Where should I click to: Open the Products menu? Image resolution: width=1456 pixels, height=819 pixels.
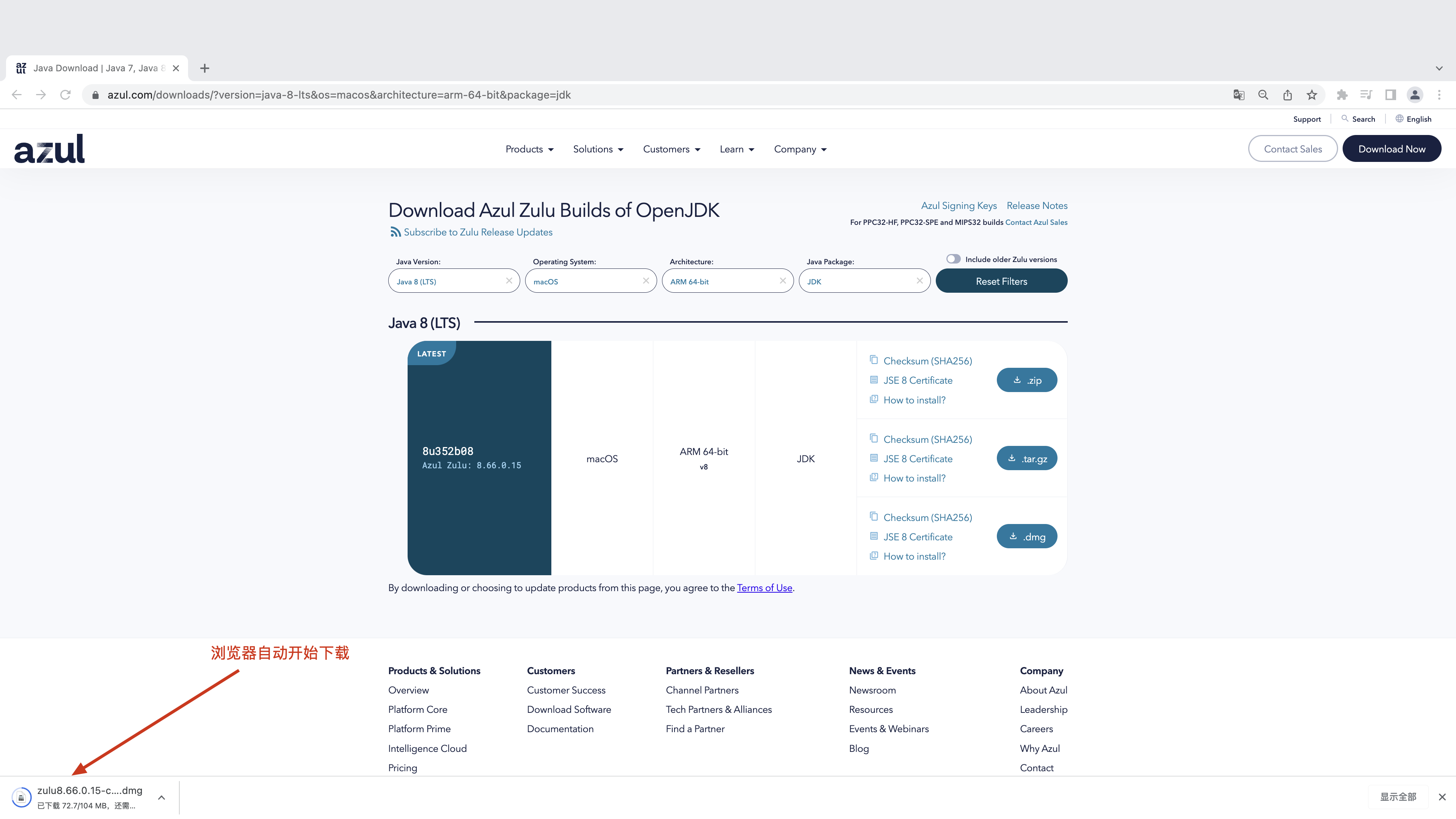(x=529, y=149)
